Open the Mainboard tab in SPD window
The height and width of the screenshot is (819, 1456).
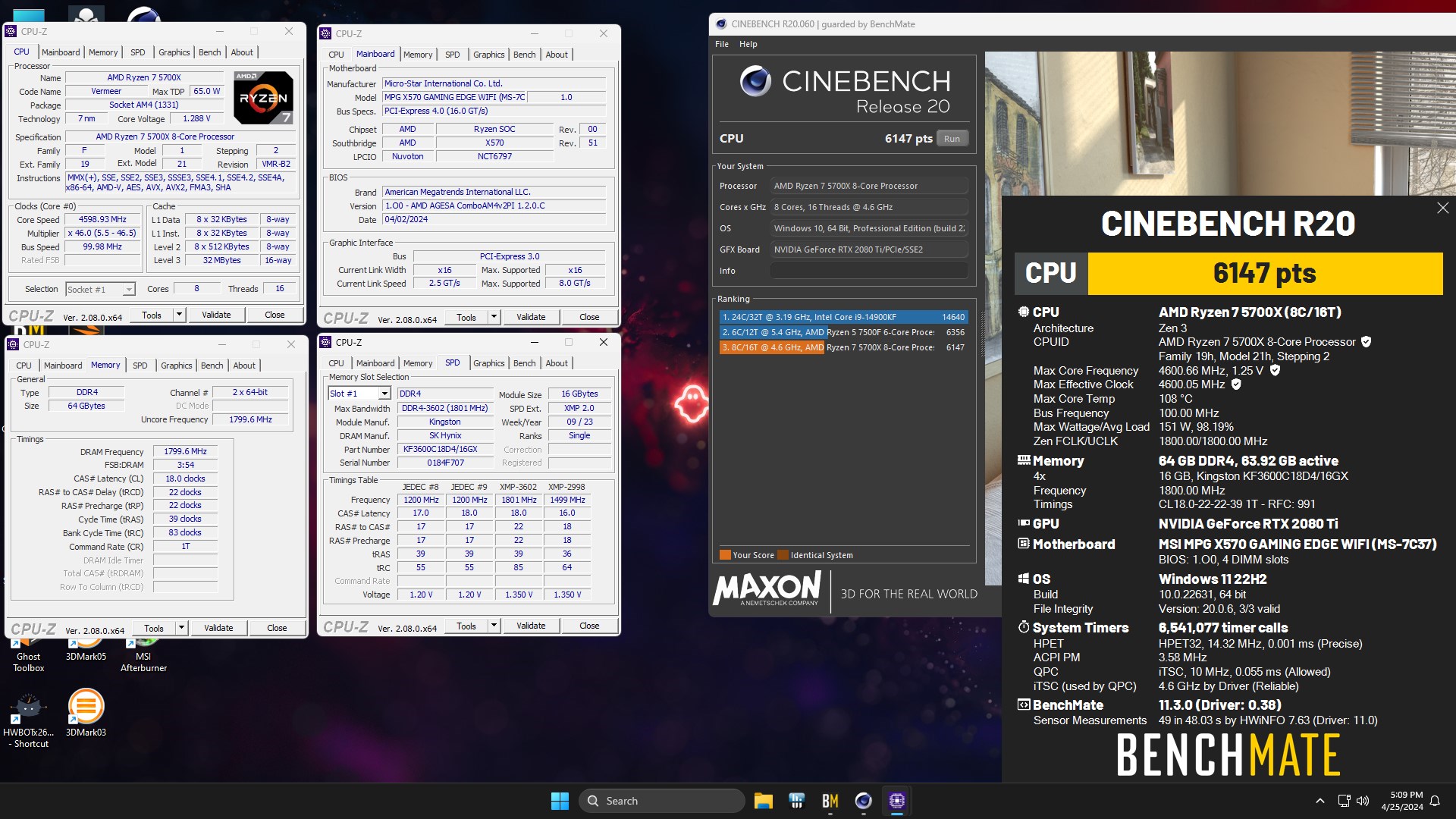click(x=375, y=363)
